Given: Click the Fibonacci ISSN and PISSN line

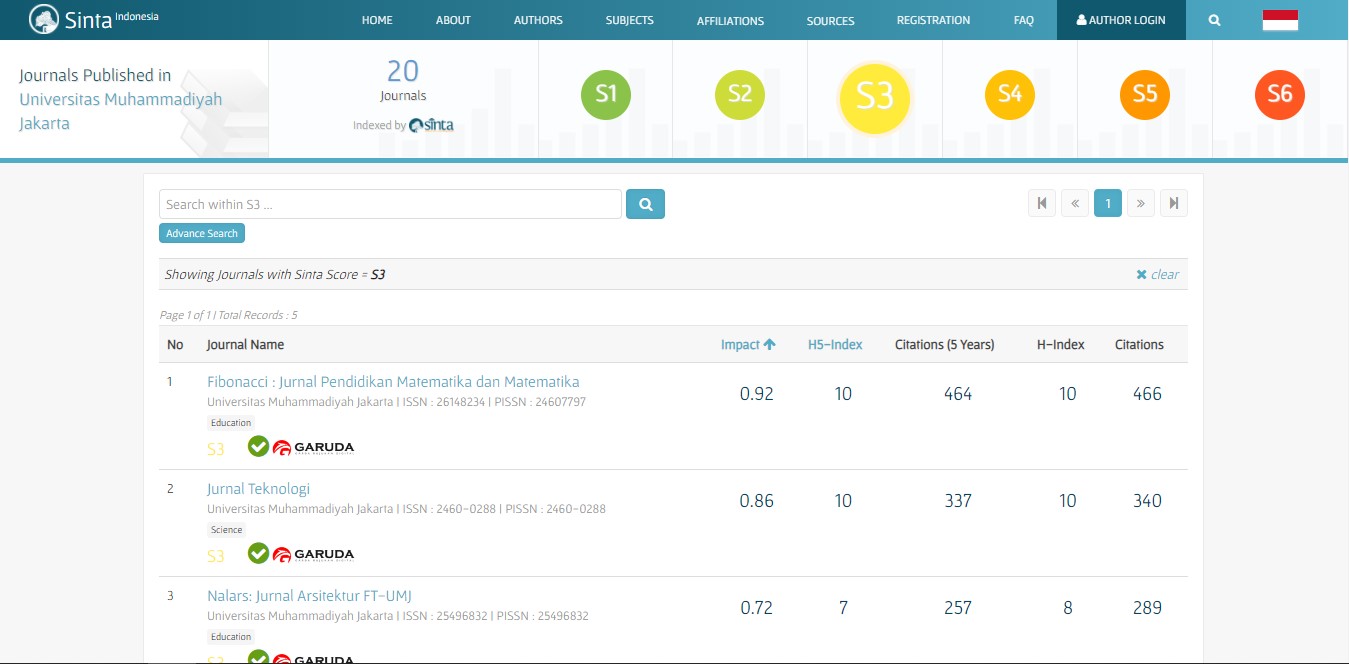Looking at the screenshot, I should click(x=396, y=402).
